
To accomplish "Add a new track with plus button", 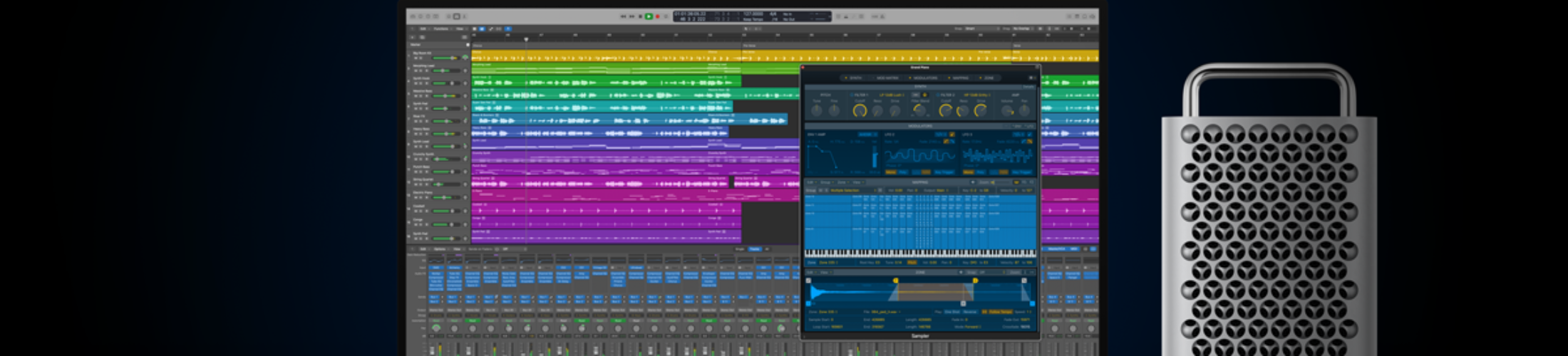I will tap(412, 37).
